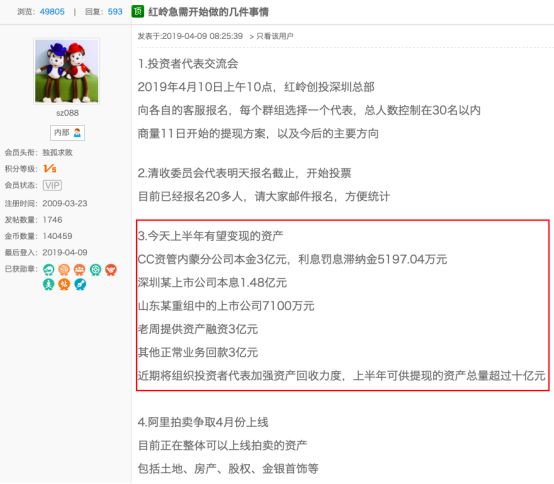
Task: Open the sz088 username profile link
Action: (67, 113)
